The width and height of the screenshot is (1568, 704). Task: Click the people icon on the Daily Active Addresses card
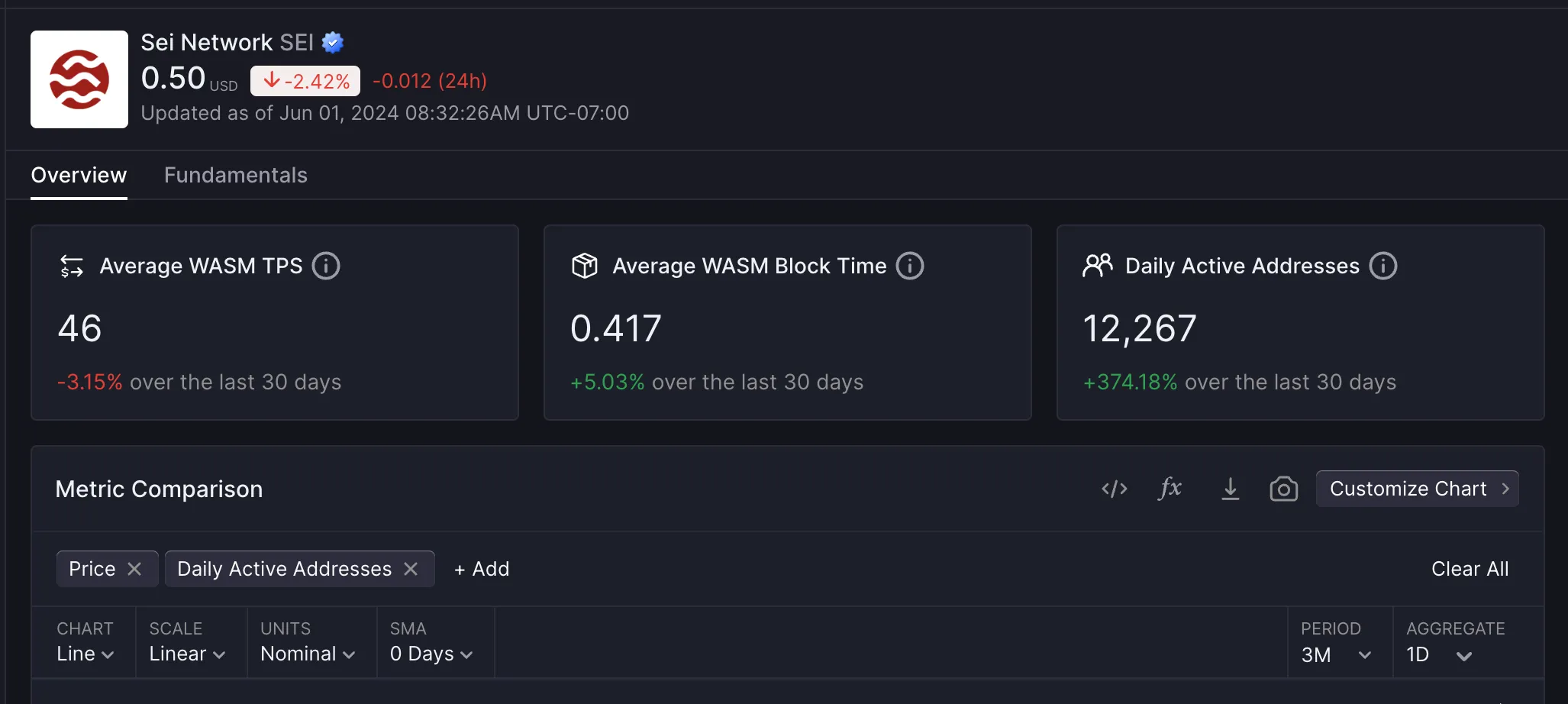point(1098,265)
